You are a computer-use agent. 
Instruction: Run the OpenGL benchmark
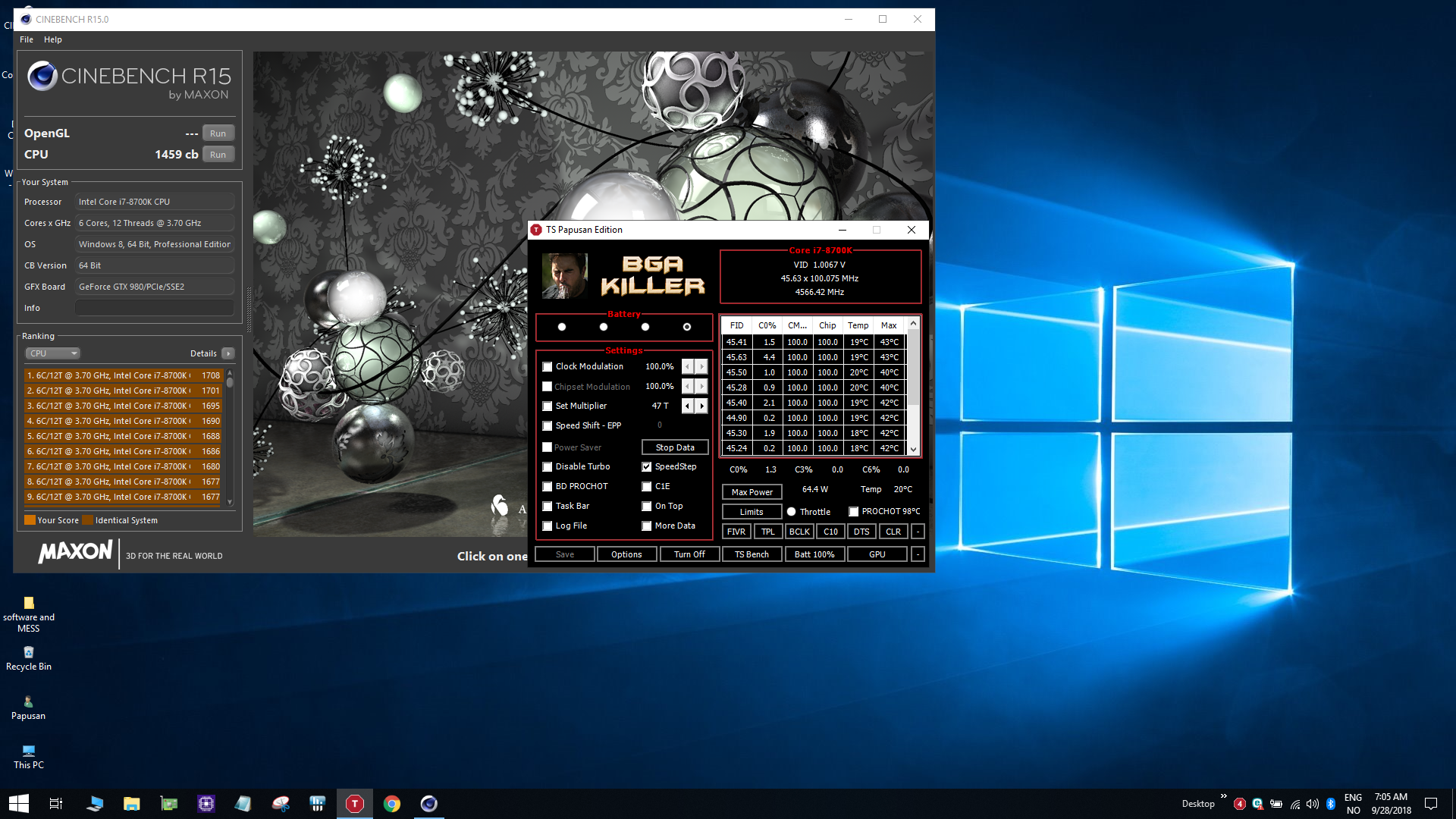[218, 133]
